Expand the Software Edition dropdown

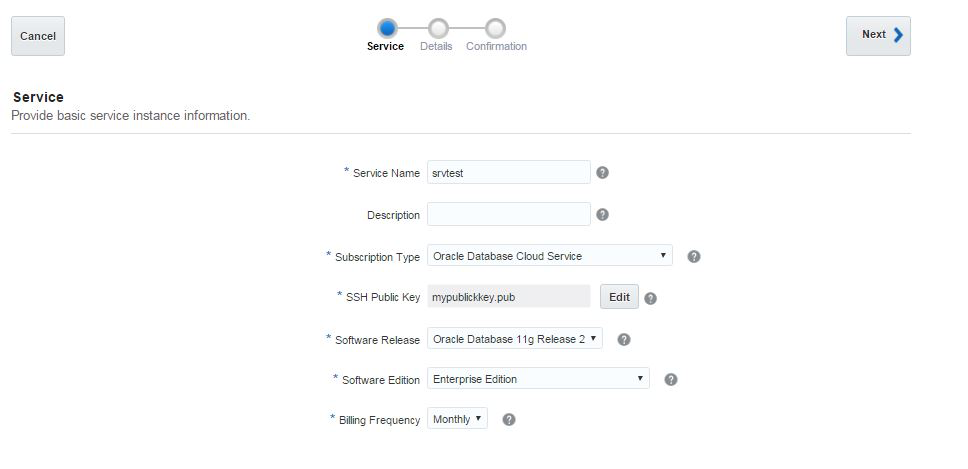(x=538, y=379)
